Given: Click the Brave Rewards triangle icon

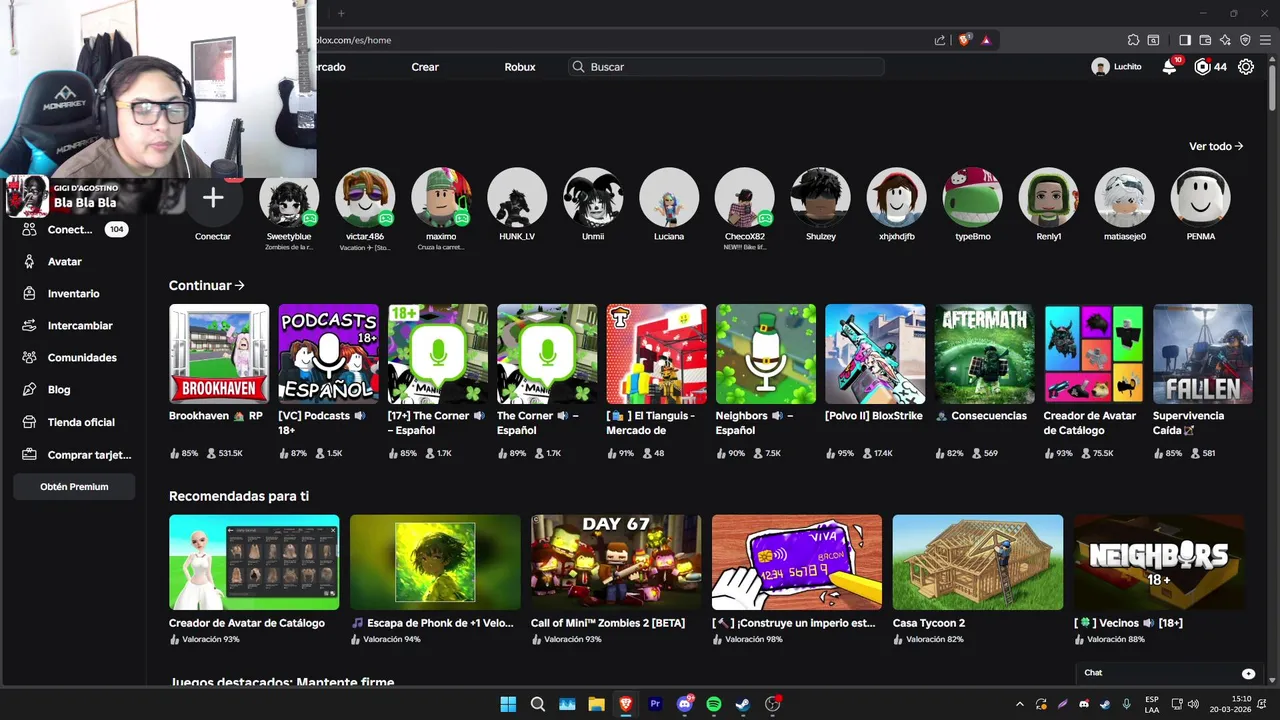Looking at the screenshot, I should pyautogui.click(x=986, y=40).
